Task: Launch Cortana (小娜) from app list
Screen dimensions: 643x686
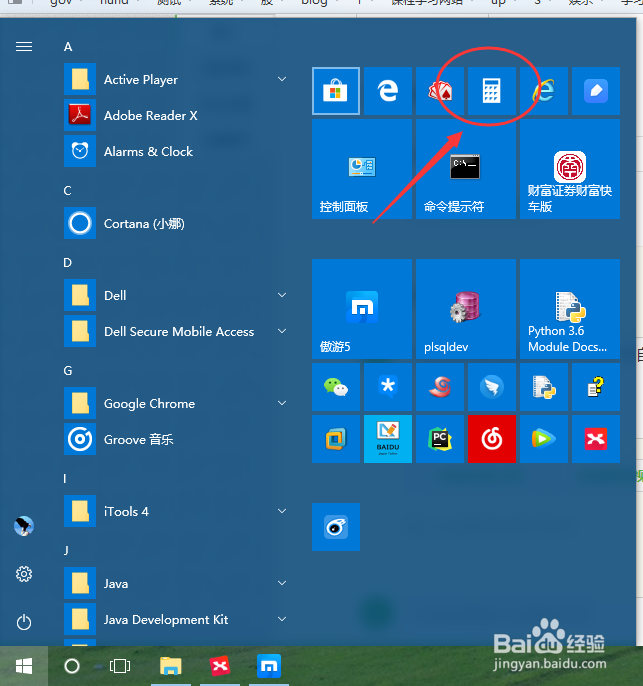Action: click(177, 224)
